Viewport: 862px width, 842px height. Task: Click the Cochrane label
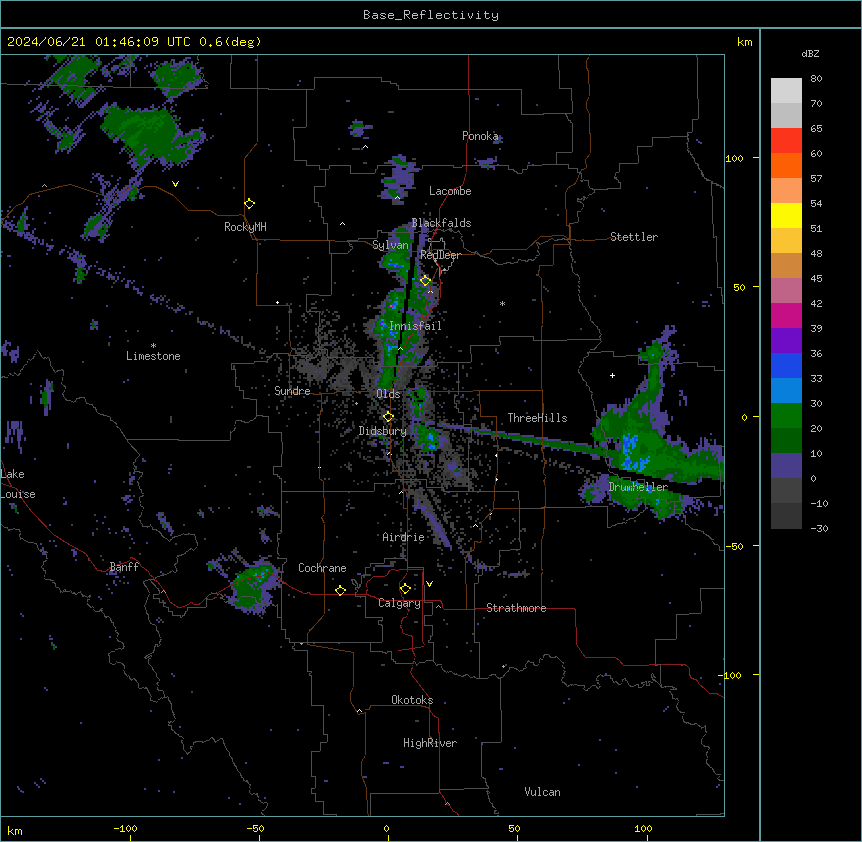(322, 568)
